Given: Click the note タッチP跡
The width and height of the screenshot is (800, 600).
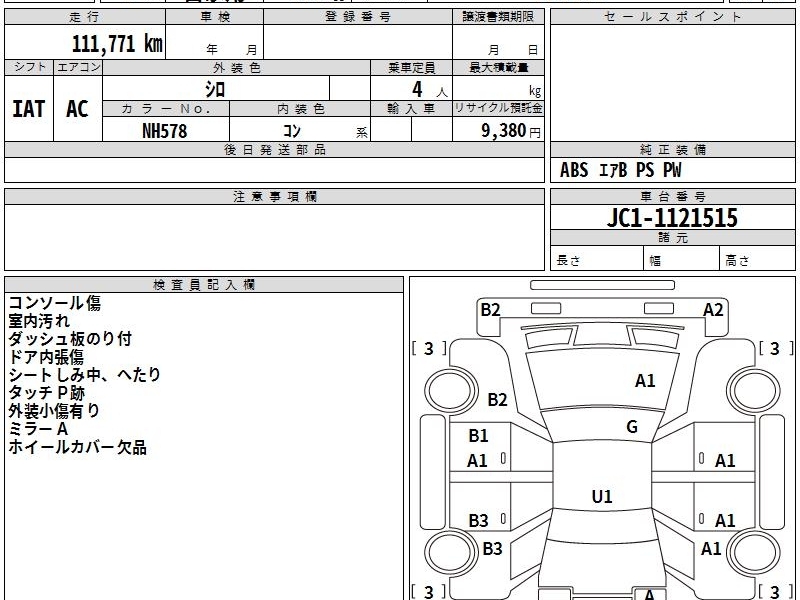Looking at the screenshot, I should (46, 393).
